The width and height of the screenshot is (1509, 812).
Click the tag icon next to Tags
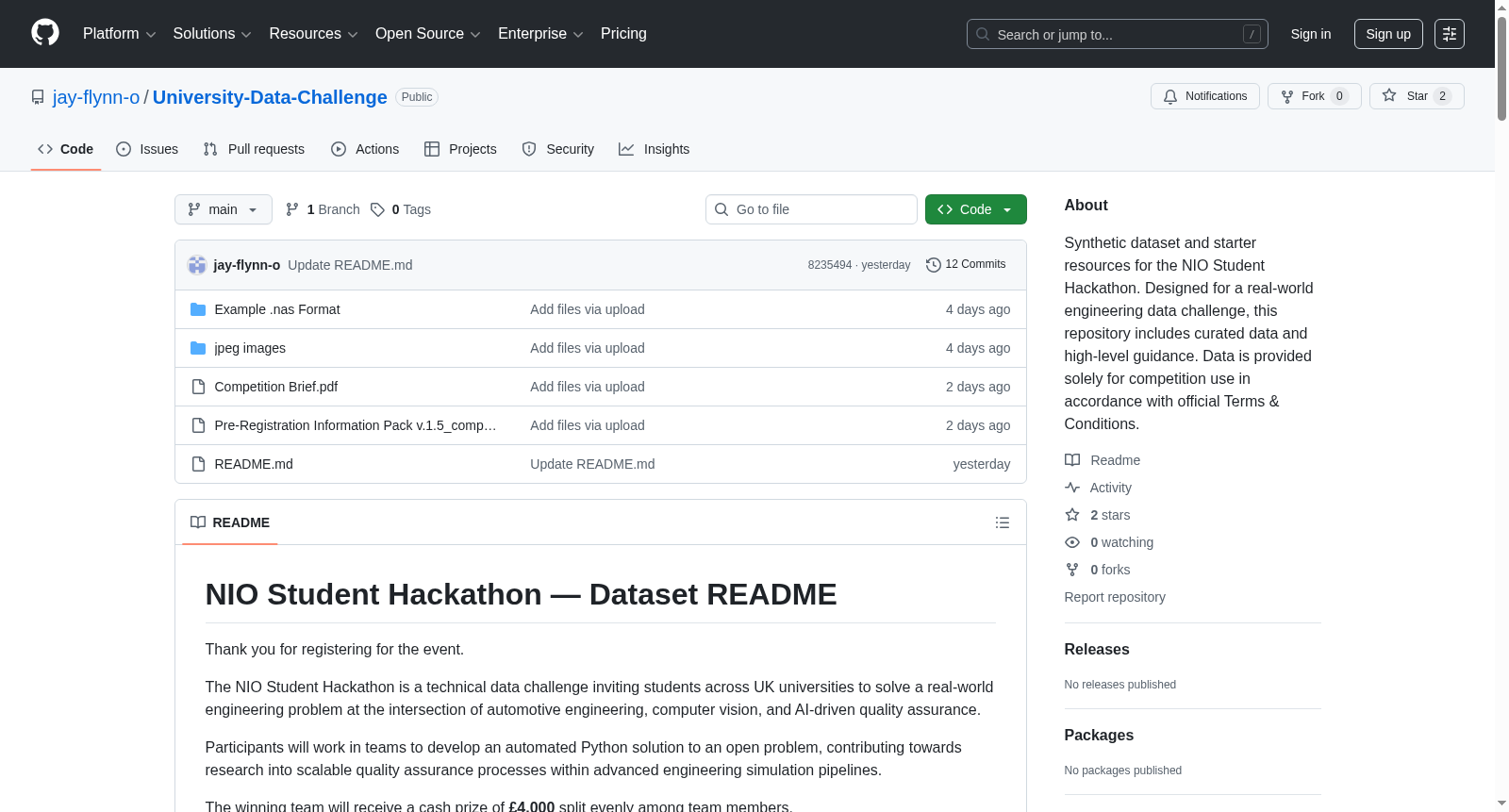tap(377, 209)
